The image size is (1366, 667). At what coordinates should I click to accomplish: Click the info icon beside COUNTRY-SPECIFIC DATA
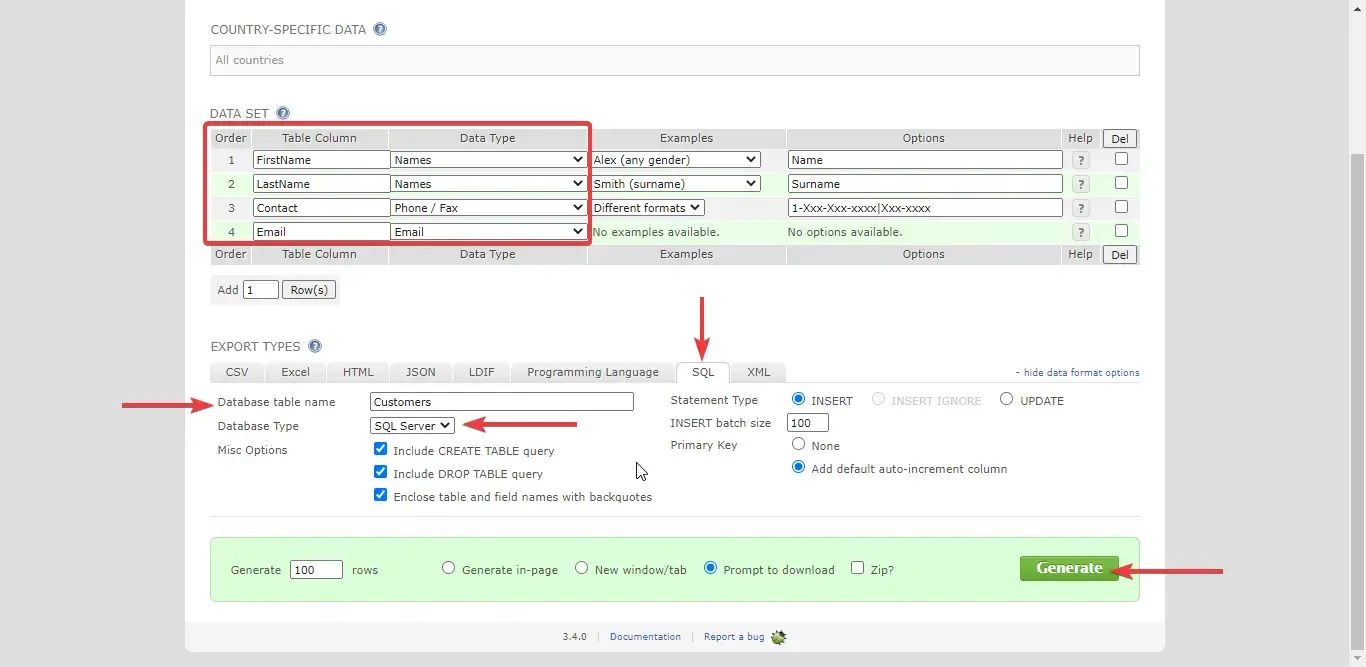(380, 29)
